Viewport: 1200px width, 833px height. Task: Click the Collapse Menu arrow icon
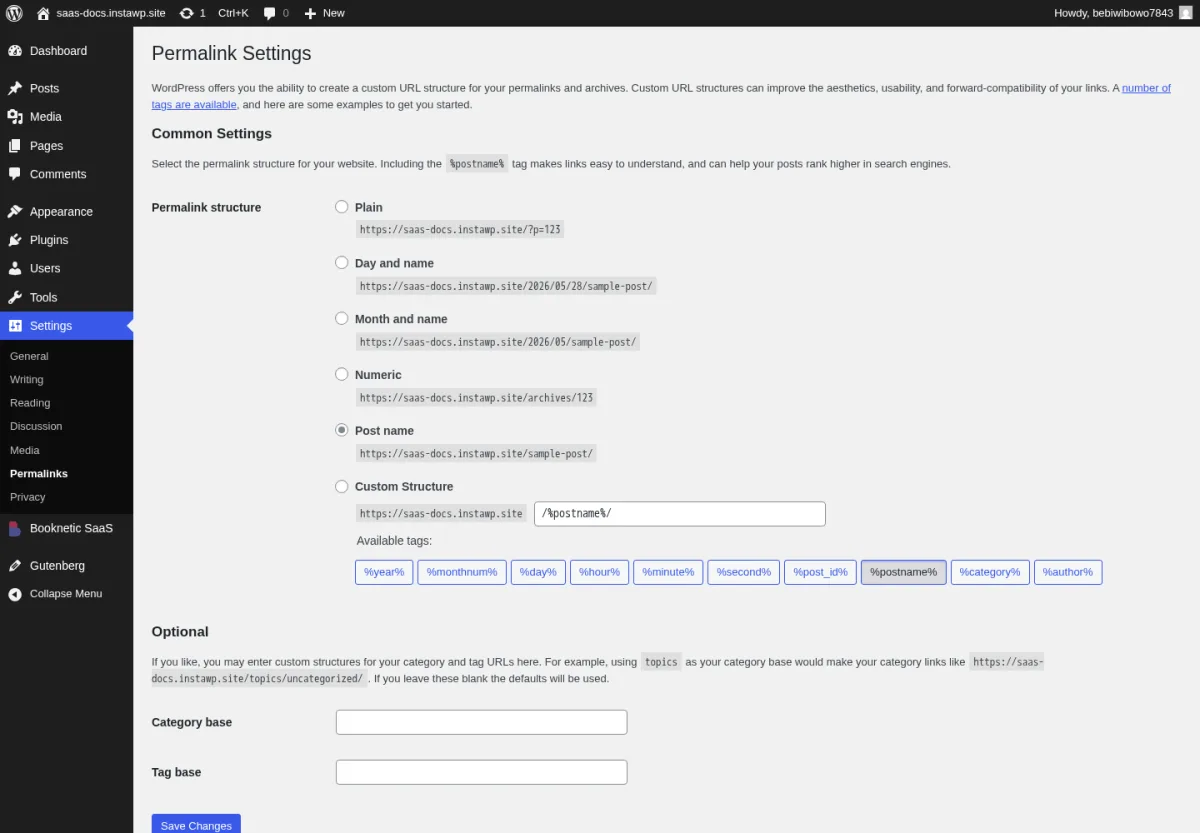[15, 594]
